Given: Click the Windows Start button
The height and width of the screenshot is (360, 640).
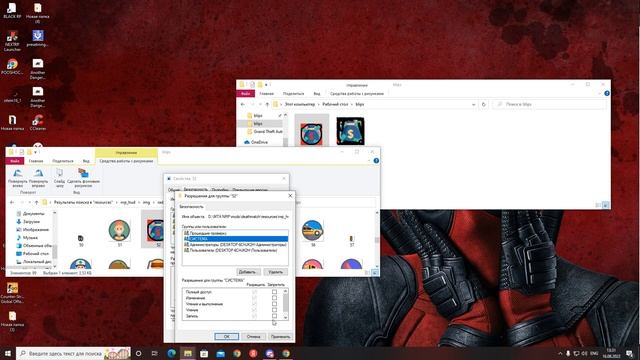Looking at the screenshot, I should pos(7,353).
